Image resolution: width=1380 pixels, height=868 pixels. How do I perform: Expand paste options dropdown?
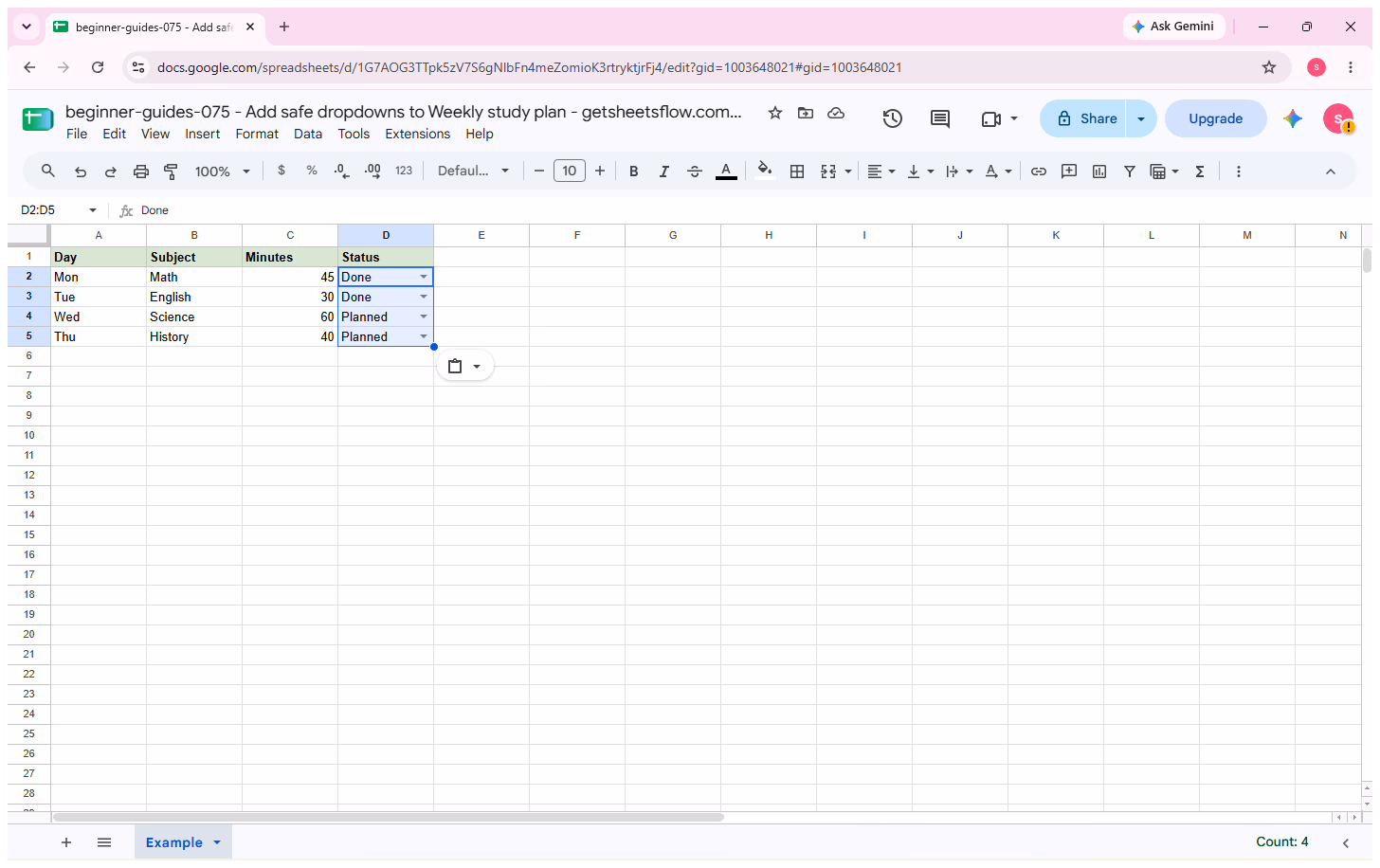click(477, 367)
